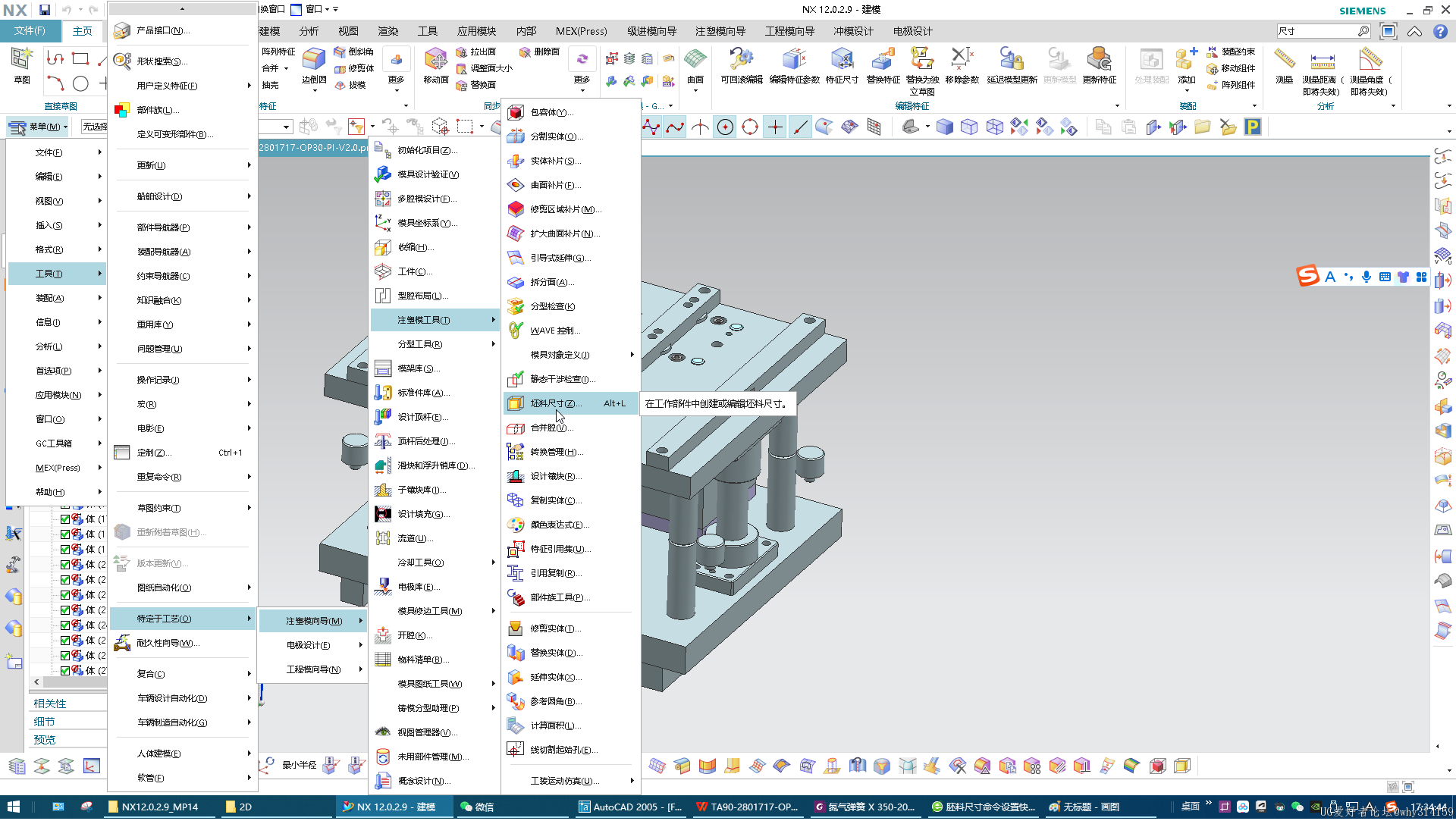The image size is (1456, 821).
Task: Click 定制(Z) customize entry
Action: (182, 453)
